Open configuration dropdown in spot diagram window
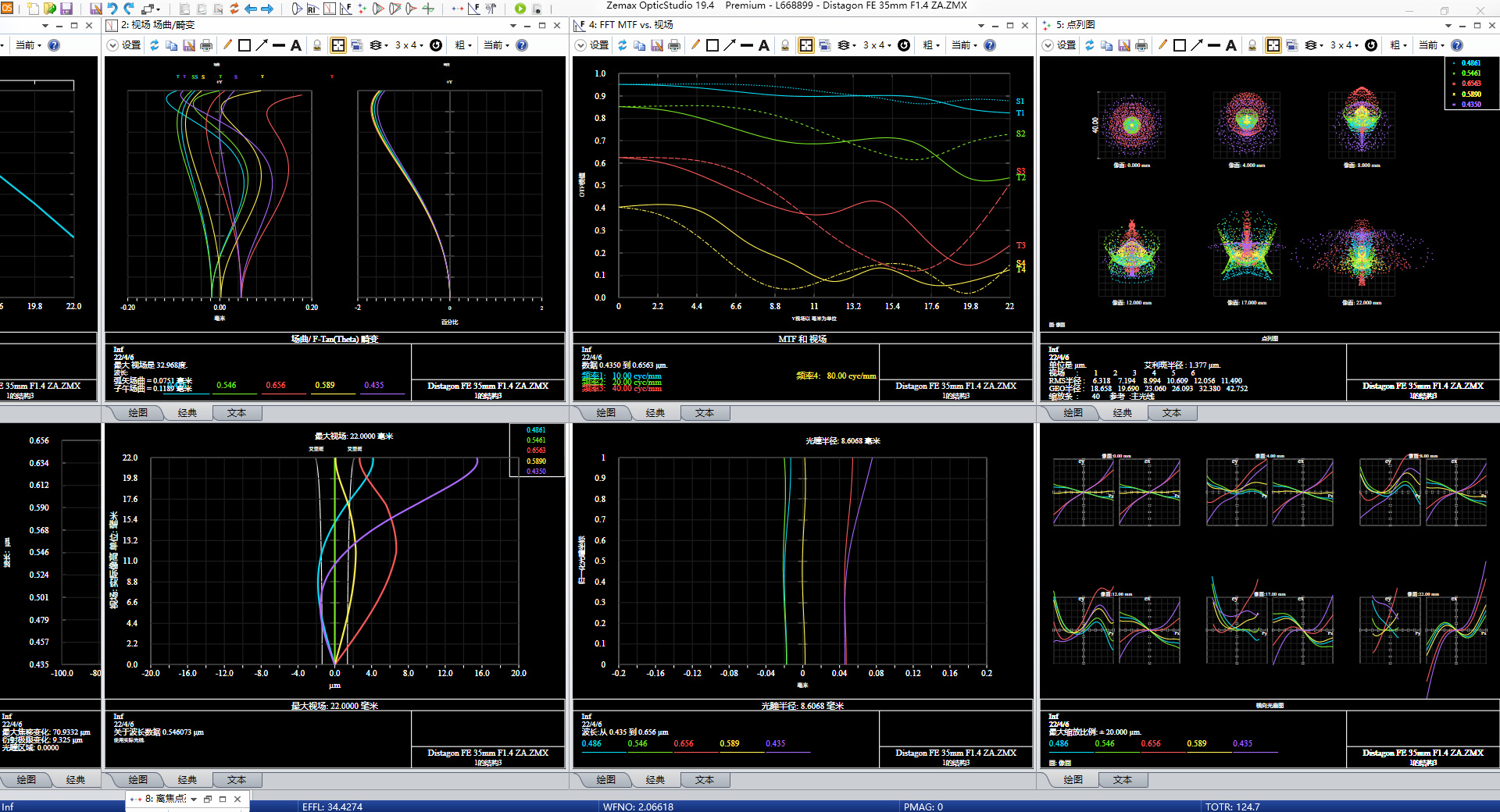 1431,45
